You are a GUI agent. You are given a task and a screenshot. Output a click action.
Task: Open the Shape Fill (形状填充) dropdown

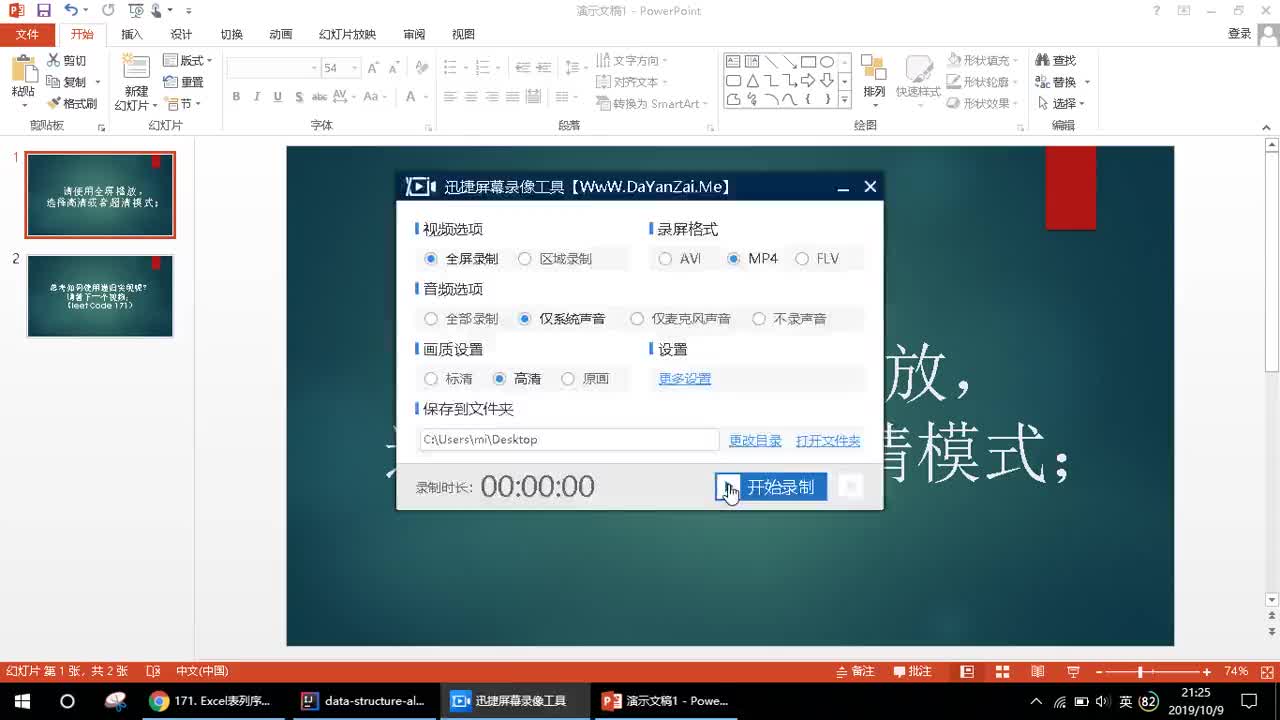(982, 61)
